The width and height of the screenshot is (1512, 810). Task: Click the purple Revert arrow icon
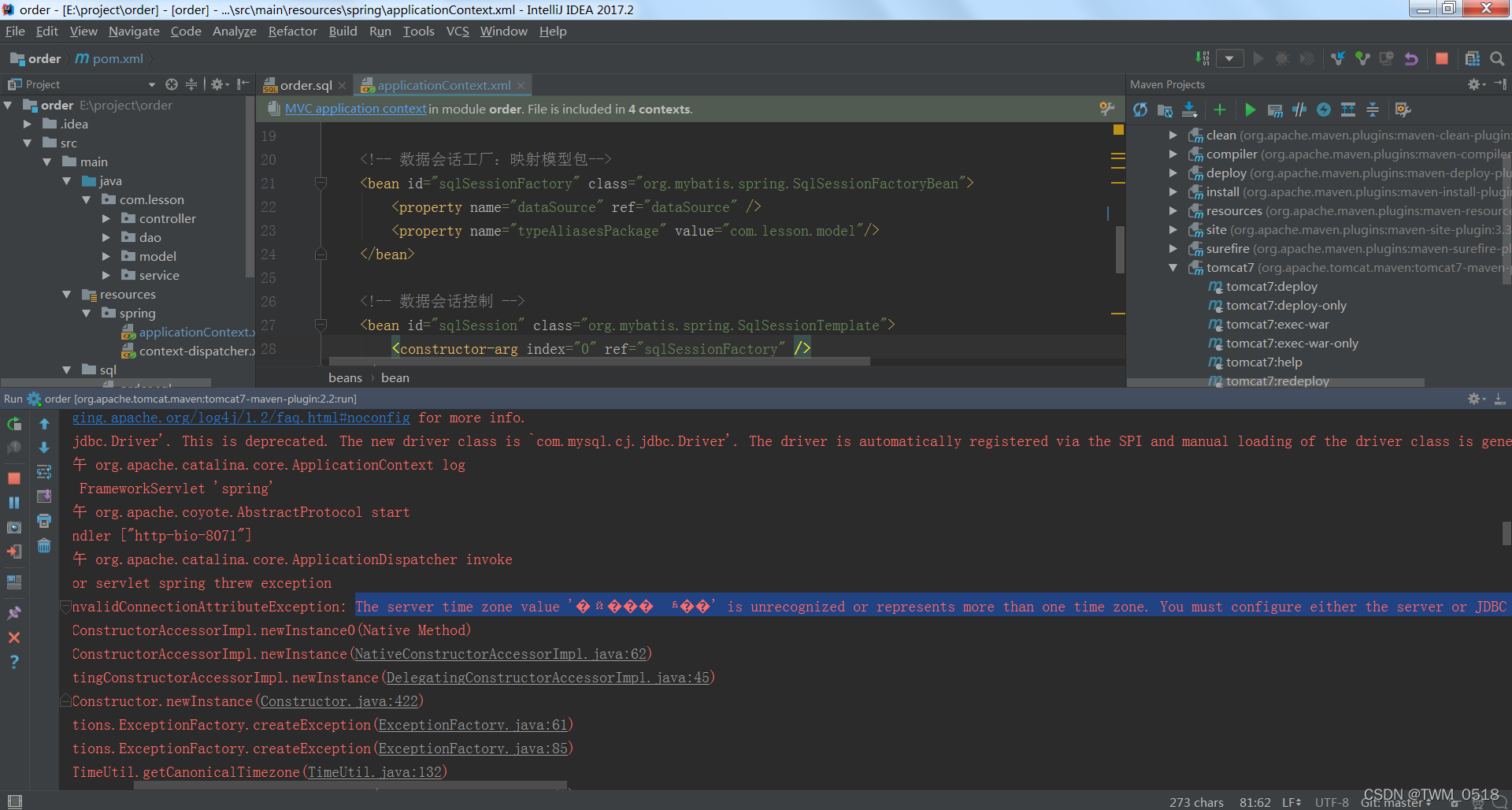point(1411,58)
